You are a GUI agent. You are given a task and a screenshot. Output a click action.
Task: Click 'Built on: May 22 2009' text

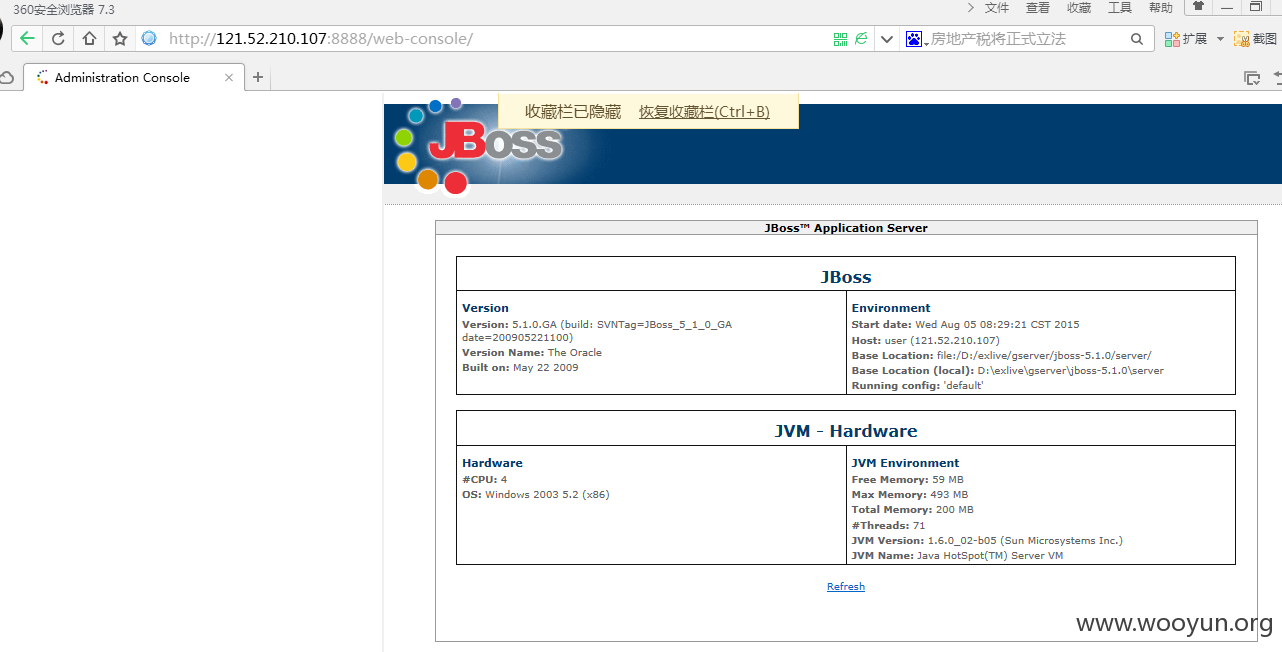click(x=520, y=368)
